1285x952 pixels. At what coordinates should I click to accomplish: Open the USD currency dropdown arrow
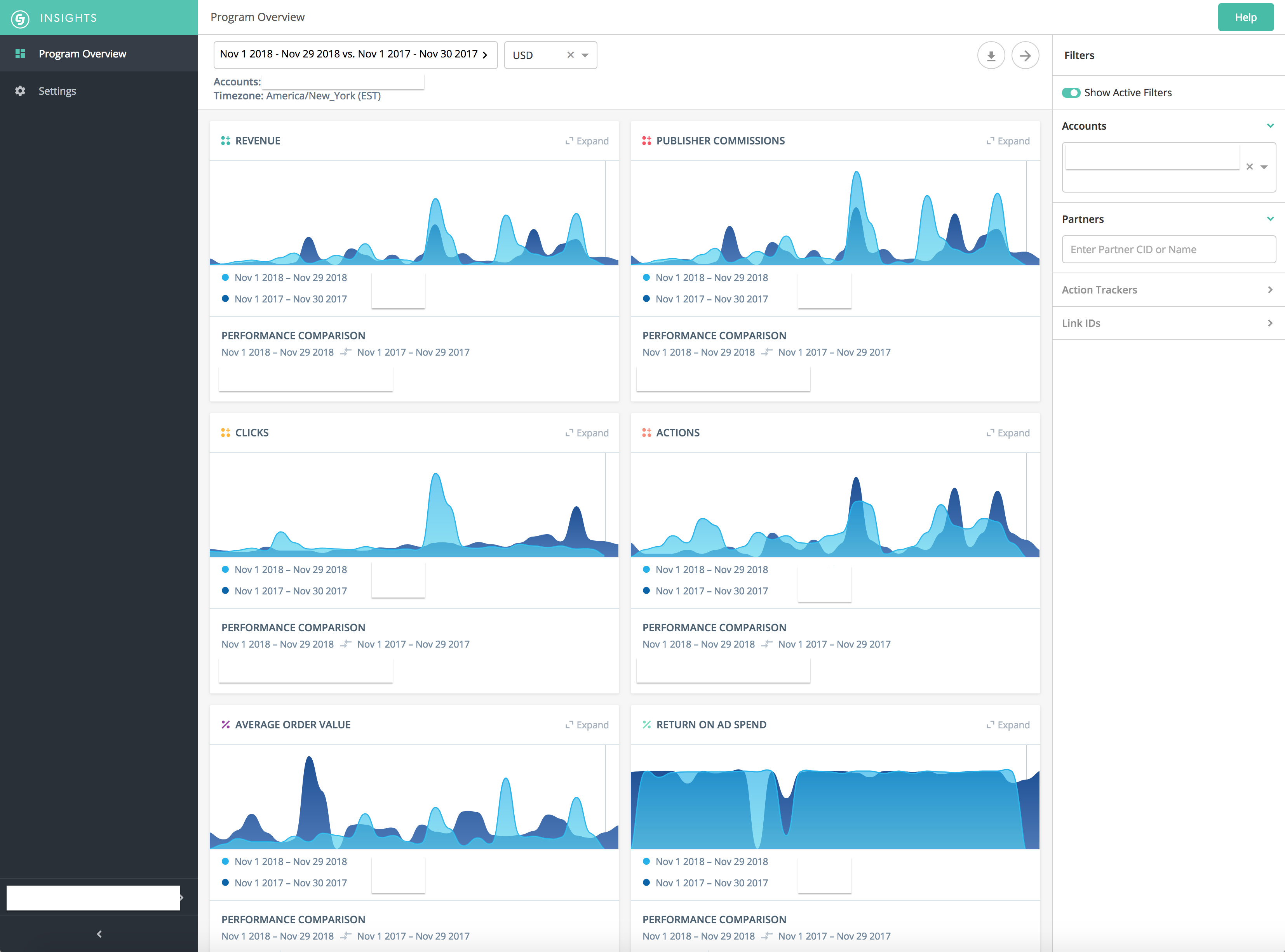point(585,55)
